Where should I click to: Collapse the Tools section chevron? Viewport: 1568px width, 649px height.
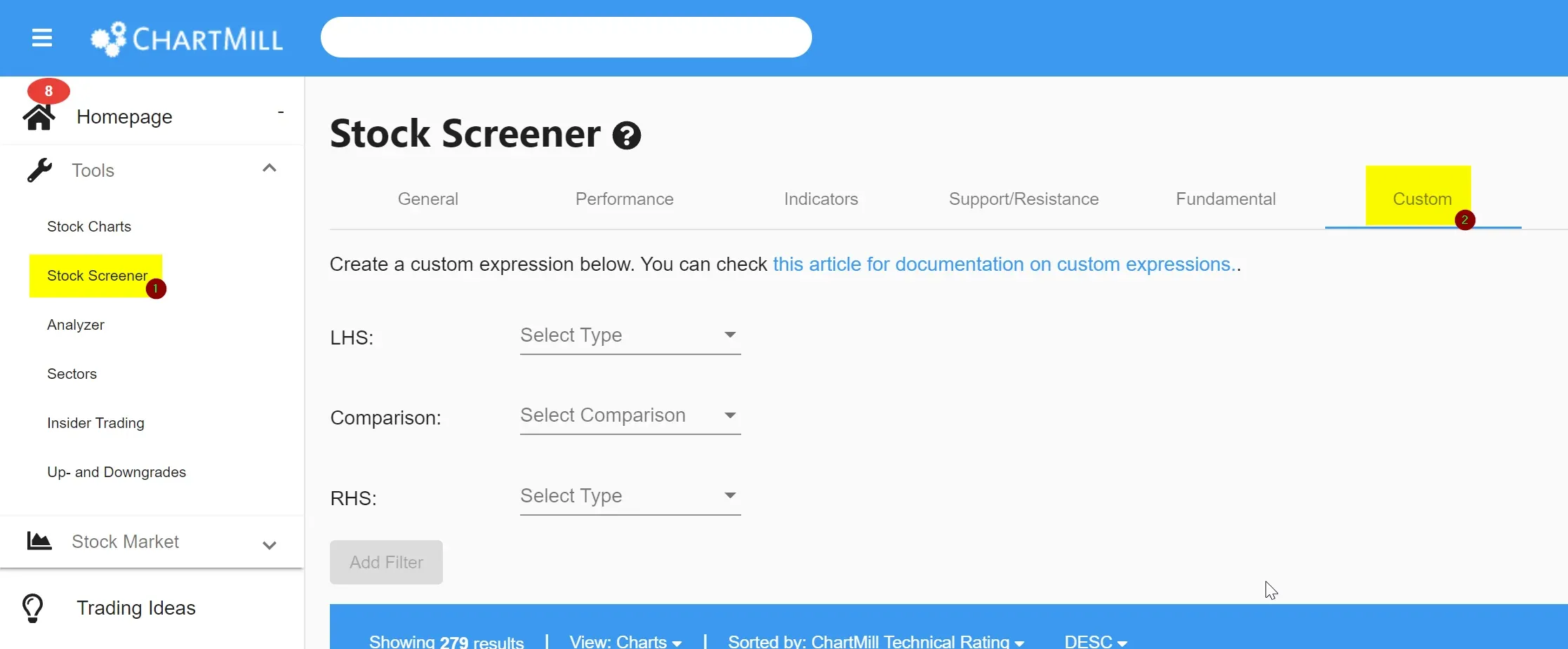[x=270, y=168]
